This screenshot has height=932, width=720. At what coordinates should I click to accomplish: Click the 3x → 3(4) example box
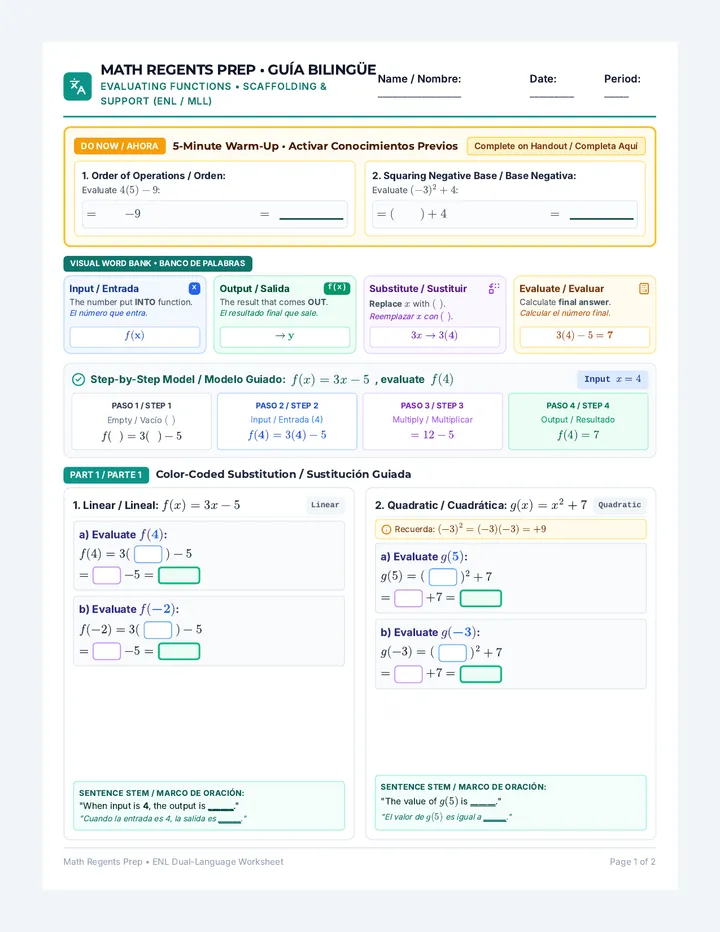(435, 336)
